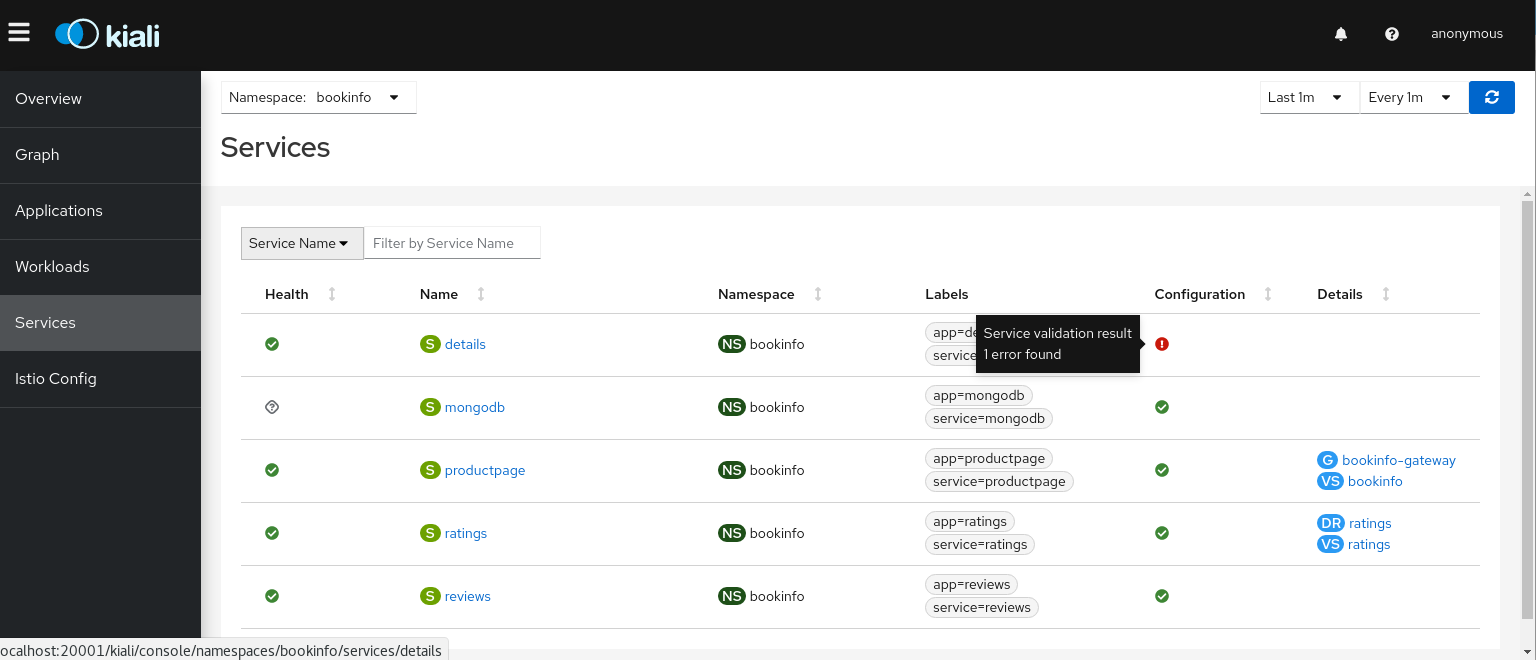Open the Every 1m refresh interval dropdown
This screenshot has height=660, width=1536.
pos(1412,98)
